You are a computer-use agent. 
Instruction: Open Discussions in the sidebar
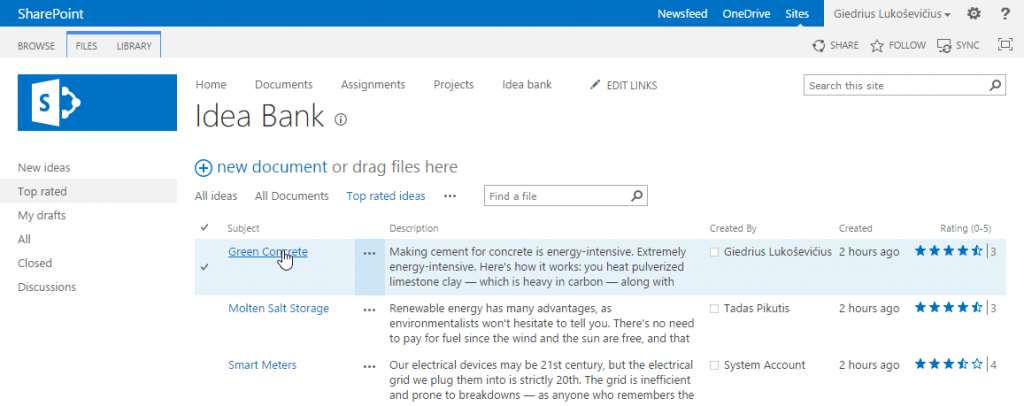click(46, 287)
